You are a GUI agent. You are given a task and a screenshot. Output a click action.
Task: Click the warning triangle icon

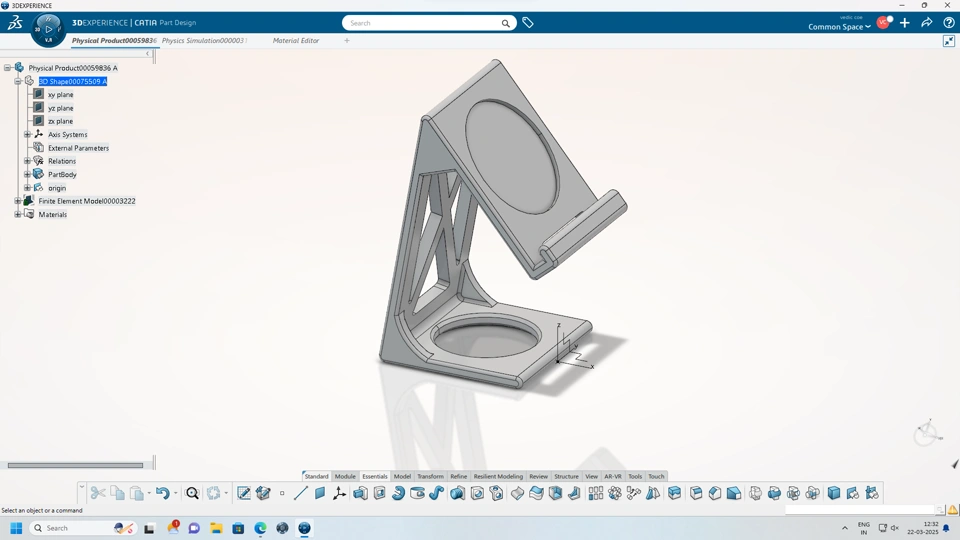tap(953, 510)
